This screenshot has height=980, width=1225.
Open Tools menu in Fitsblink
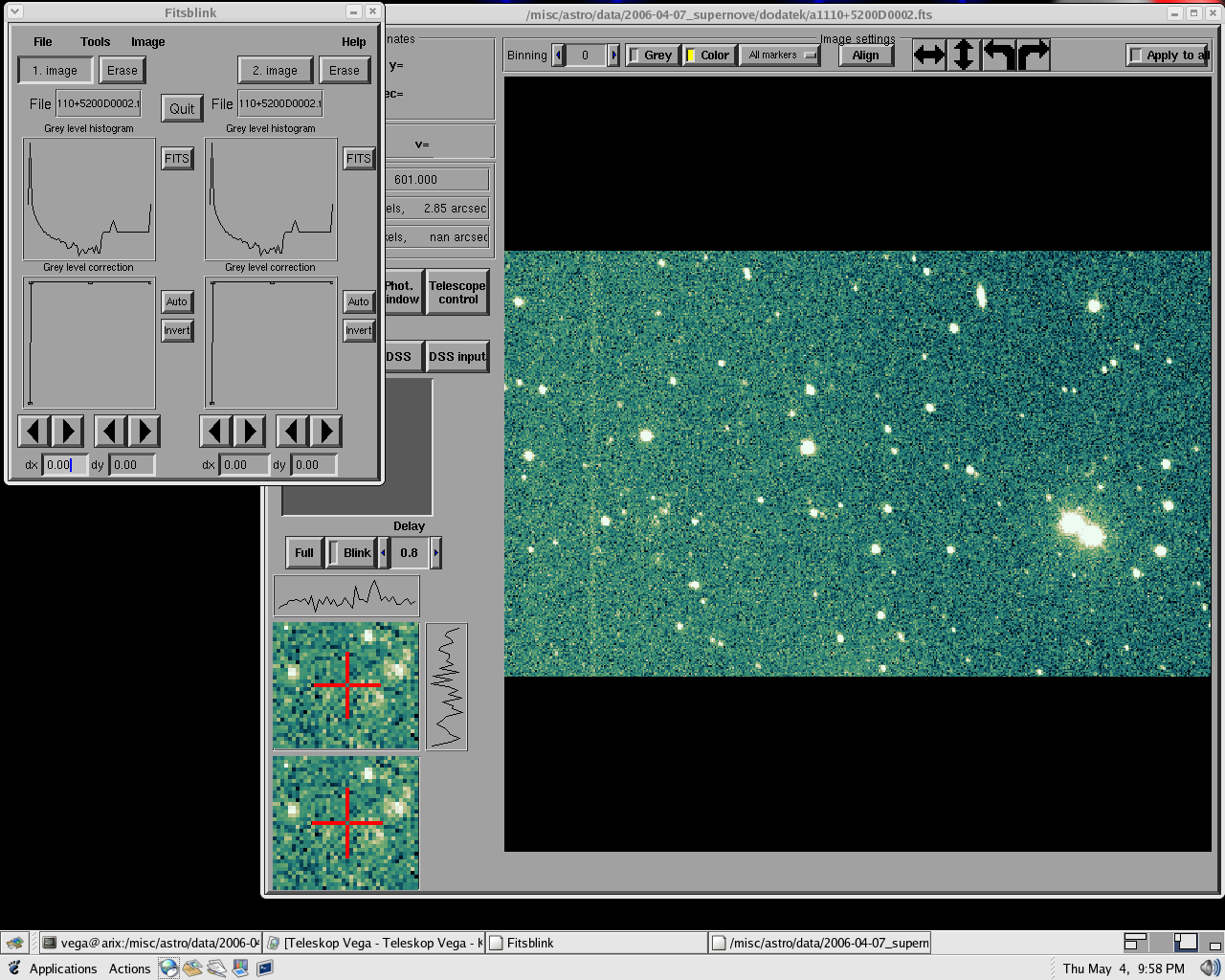pyautogui.click(x=96, y=42)
